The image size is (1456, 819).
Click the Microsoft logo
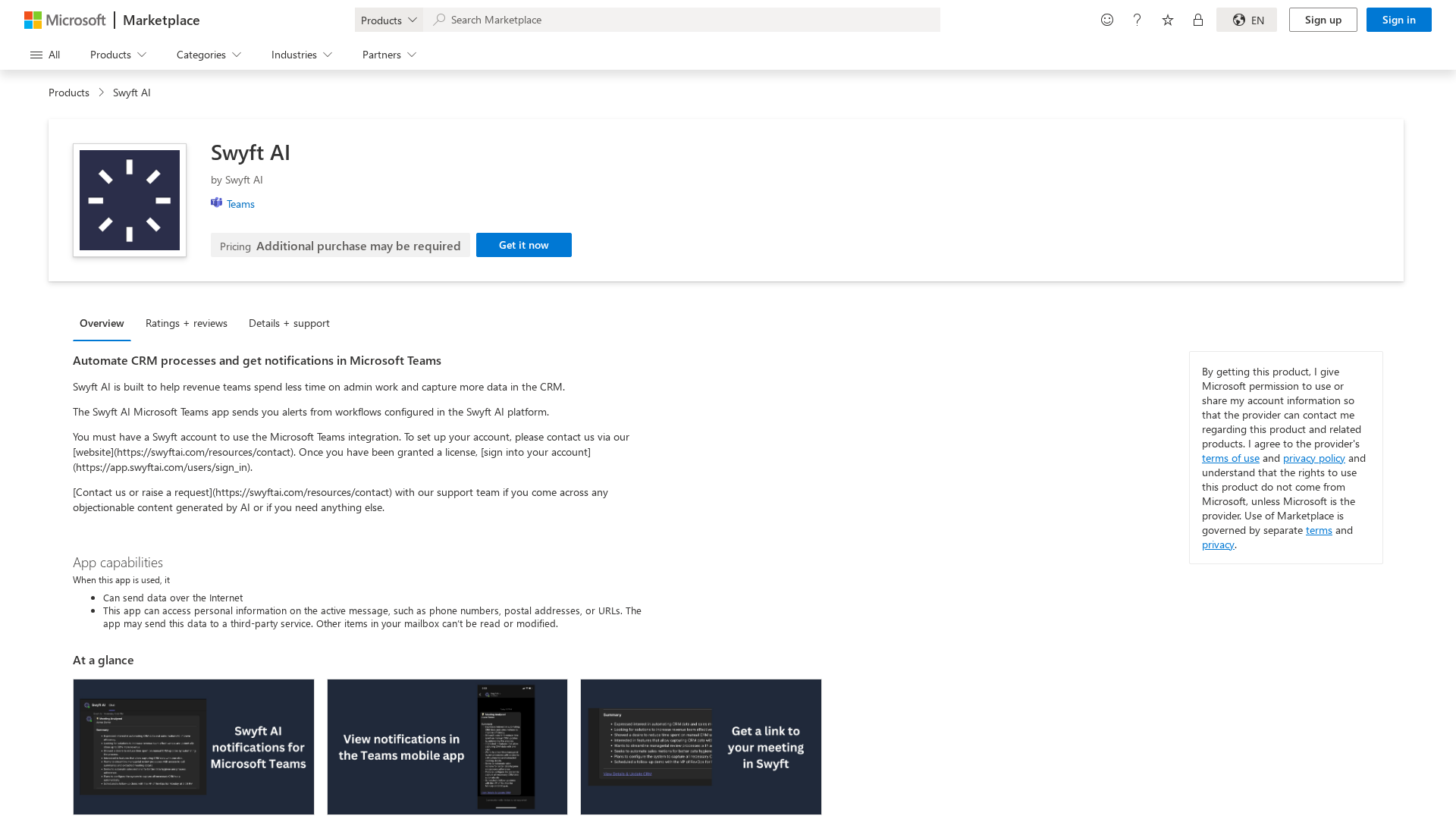pyautogui.click(x=64, y=20)
